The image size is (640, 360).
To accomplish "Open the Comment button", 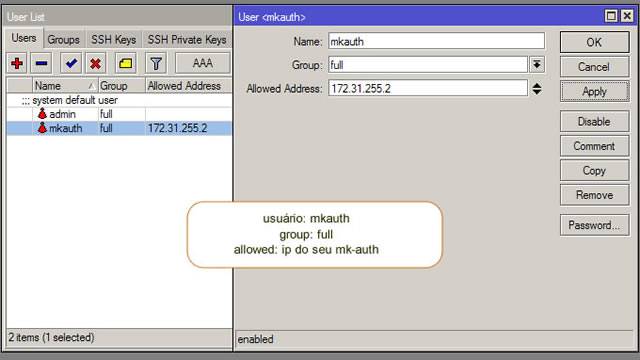I will [x=594, y=146].
